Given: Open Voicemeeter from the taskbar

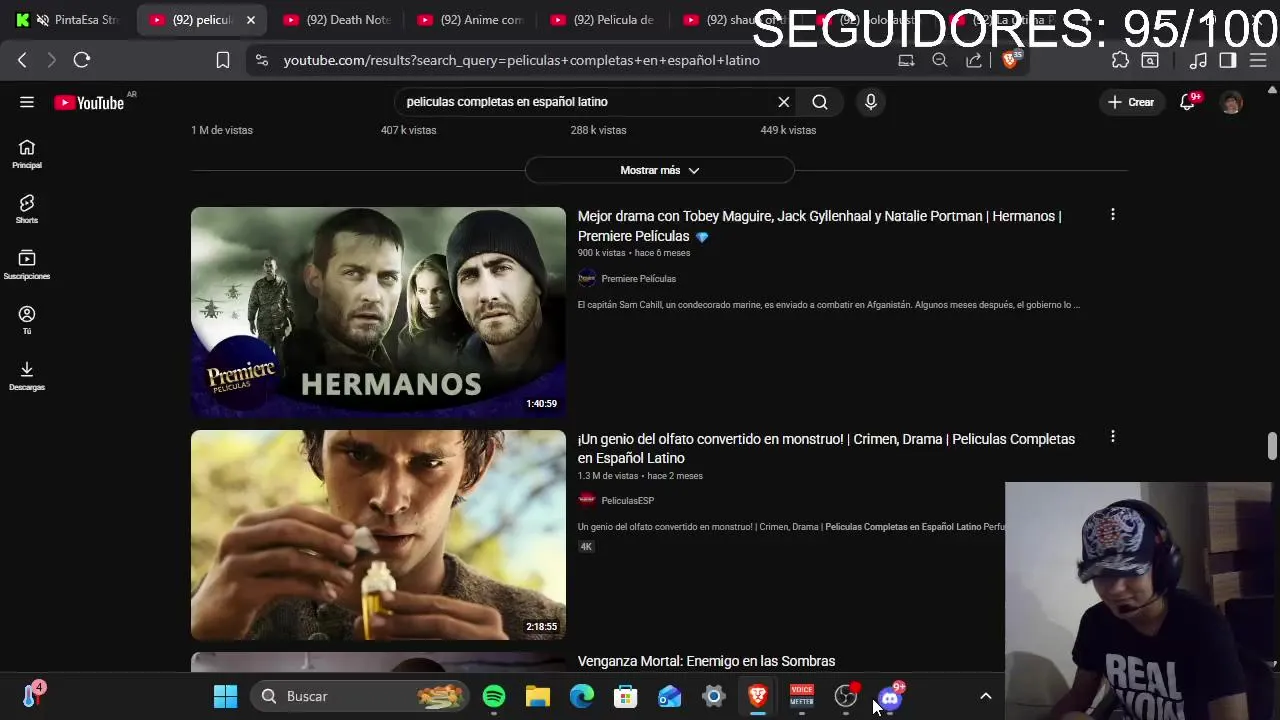Looking at the screenshot, I should tap(802, 696).
